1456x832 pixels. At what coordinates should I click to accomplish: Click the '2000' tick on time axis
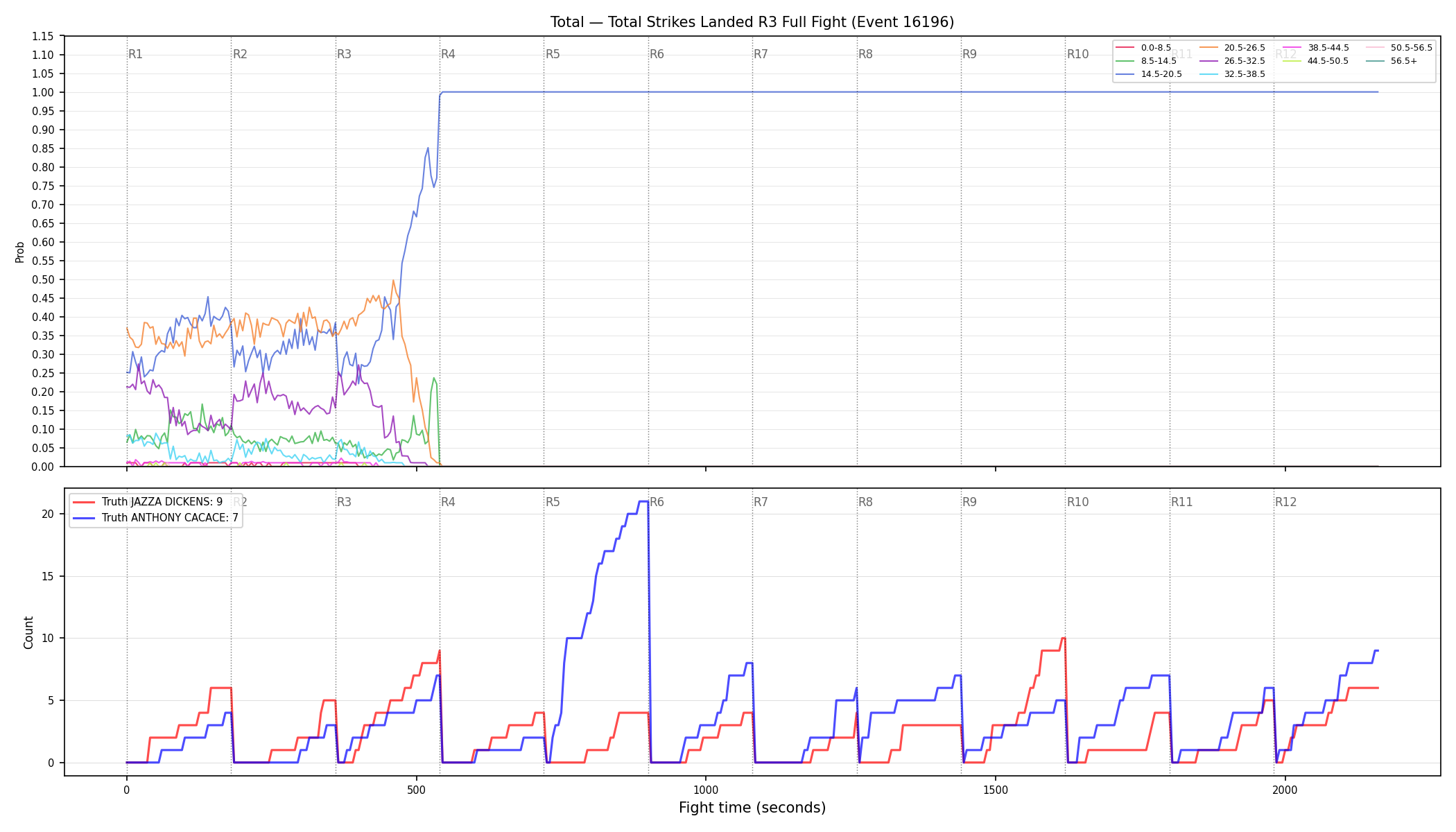(x=1285, y=790)
